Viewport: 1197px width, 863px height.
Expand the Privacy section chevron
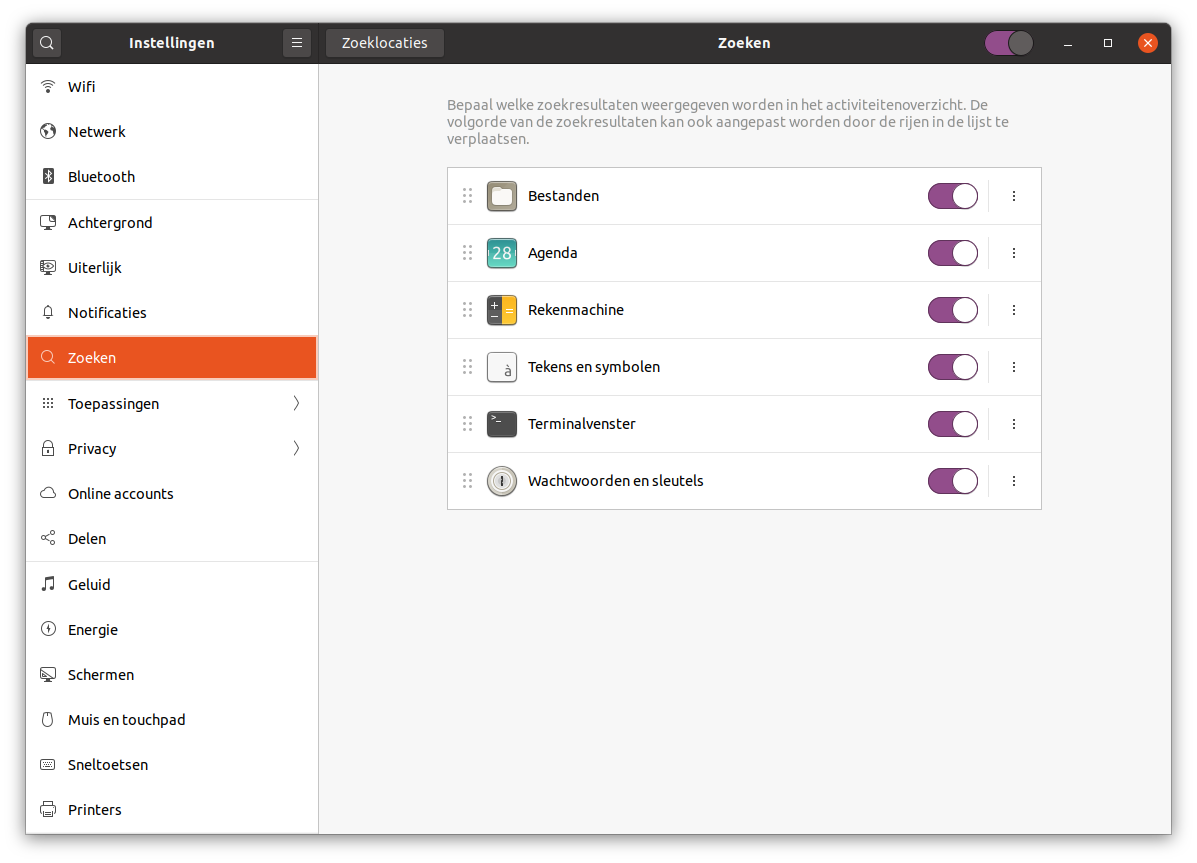[x=296, y=449]
